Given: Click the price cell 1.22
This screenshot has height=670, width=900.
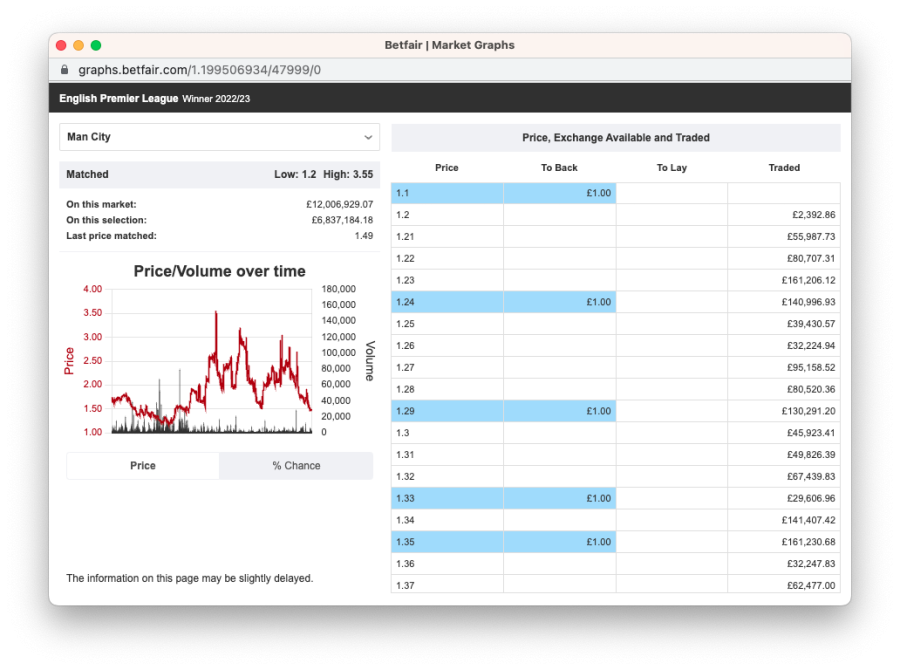Looking at the screenshot, I should (x=448, y=258).
